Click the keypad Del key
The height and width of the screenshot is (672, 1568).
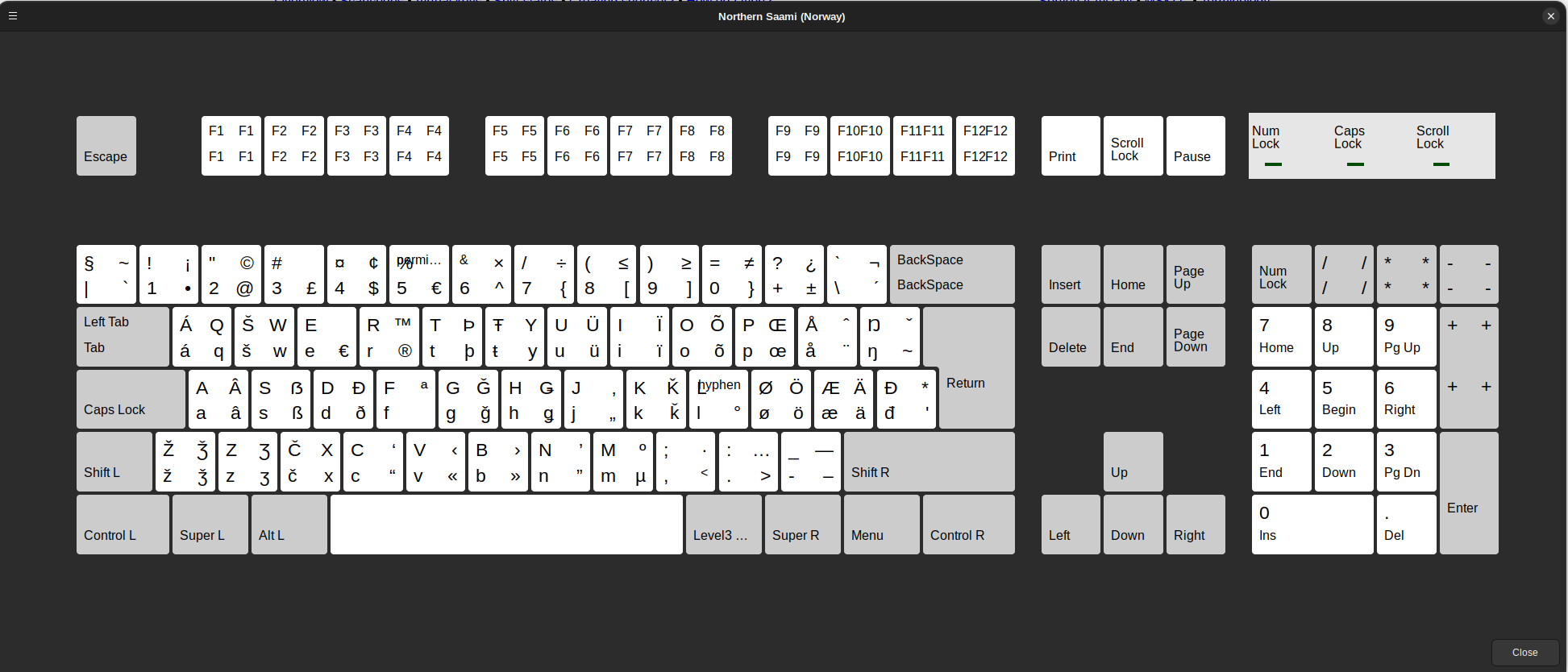tap(1406, 525)
